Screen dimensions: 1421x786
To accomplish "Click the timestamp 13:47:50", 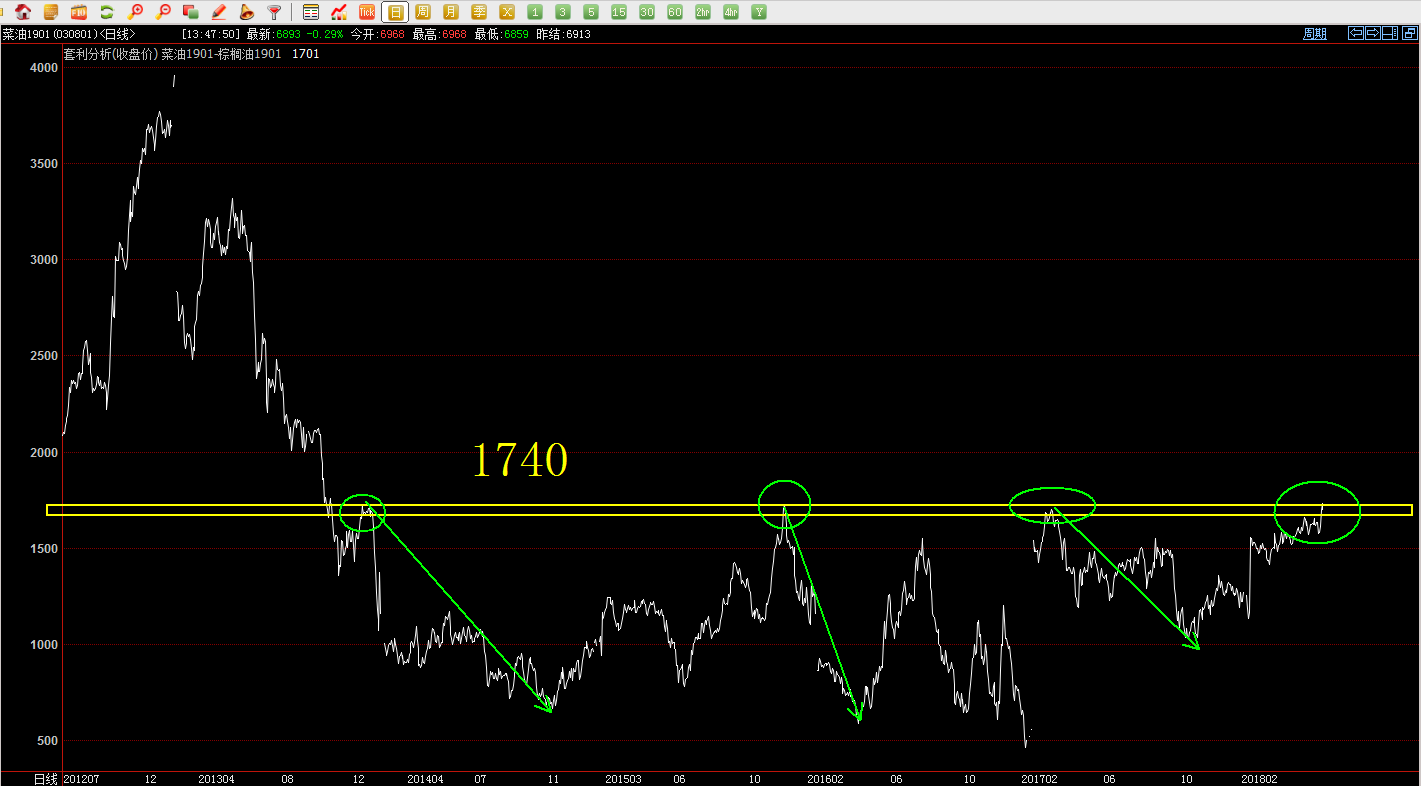I will click(x=211, y=34).
